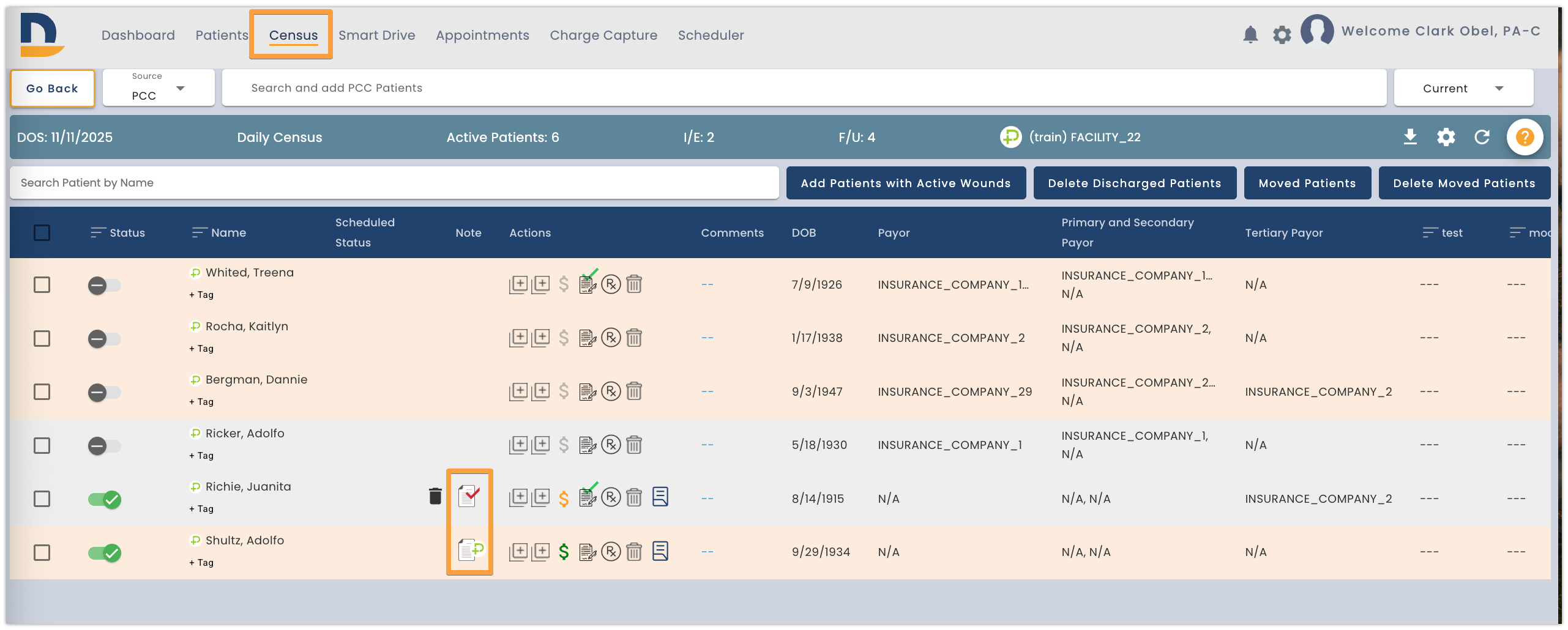Image resolution: width=1568 pixels, height=630 pixels.
Task: Open the notifications bell
Action: 1250,35
